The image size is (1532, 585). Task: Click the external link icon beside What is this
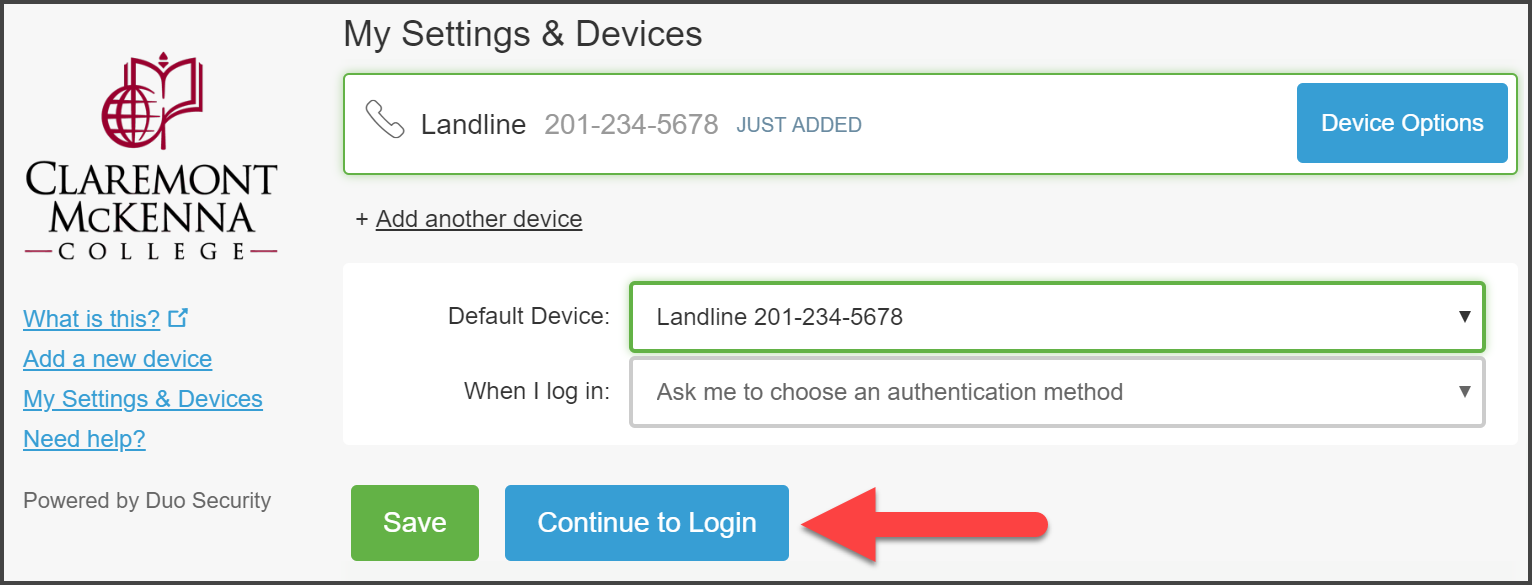click(x=177, y=317)
